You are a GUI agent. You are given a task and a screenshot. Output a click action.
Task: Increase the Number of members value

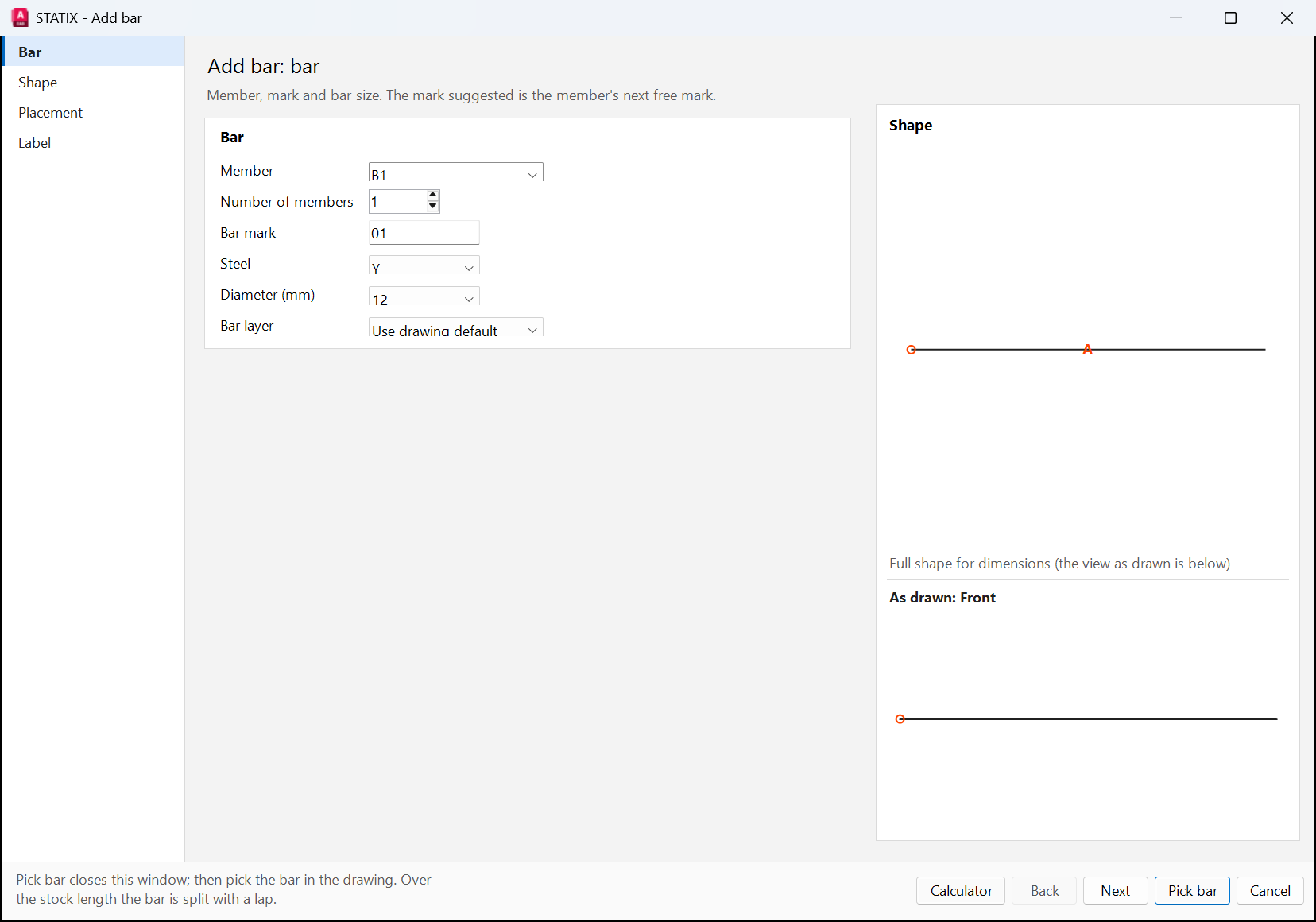click(x=433, y=196)
